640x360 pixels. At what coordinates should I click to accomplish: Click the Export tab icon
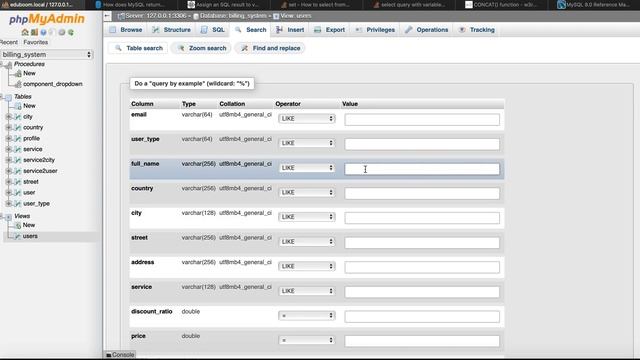(318, 30)
